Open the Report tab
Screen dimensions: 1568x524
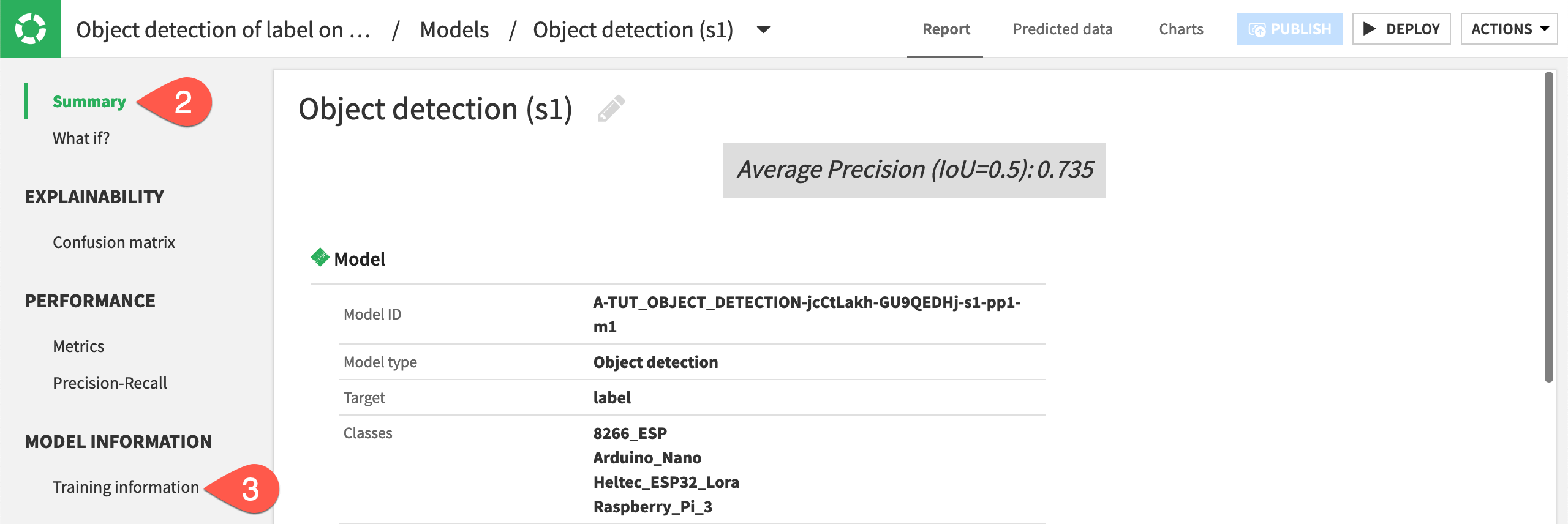(945, 29)
